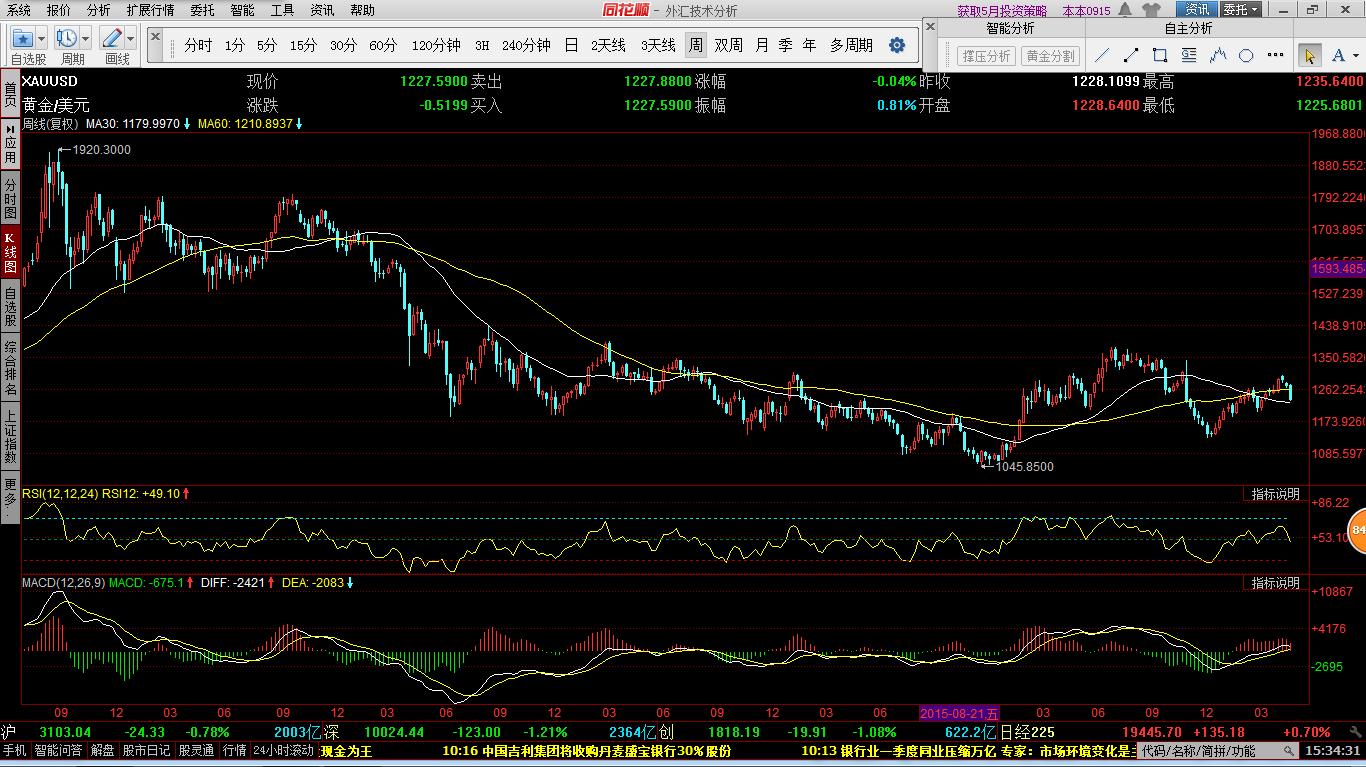Open RSI 指标说明 button
The image size is (1366, 767).
tap(1277, 494)
